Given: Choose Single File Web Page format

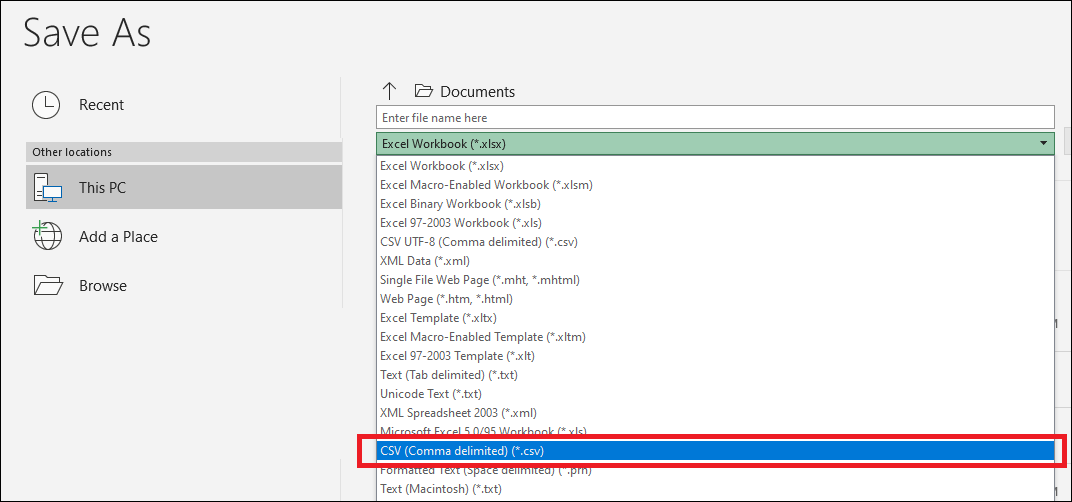Looking at the screenshot, I should pyautogui.click(x=715, y=280).
